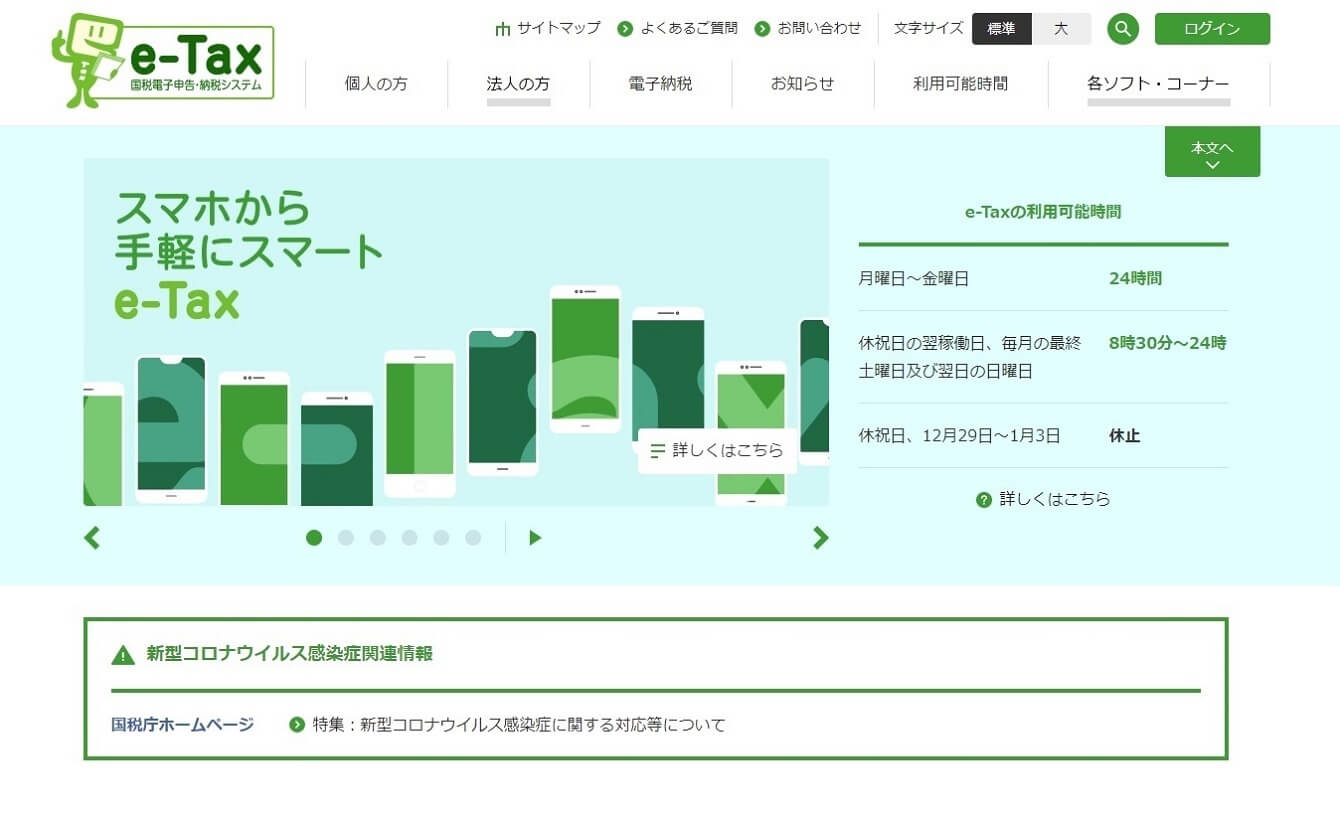Screen dimensions: 1340x821
Task: Select the fifth carousel dot
Action: (x=441, y=538)
